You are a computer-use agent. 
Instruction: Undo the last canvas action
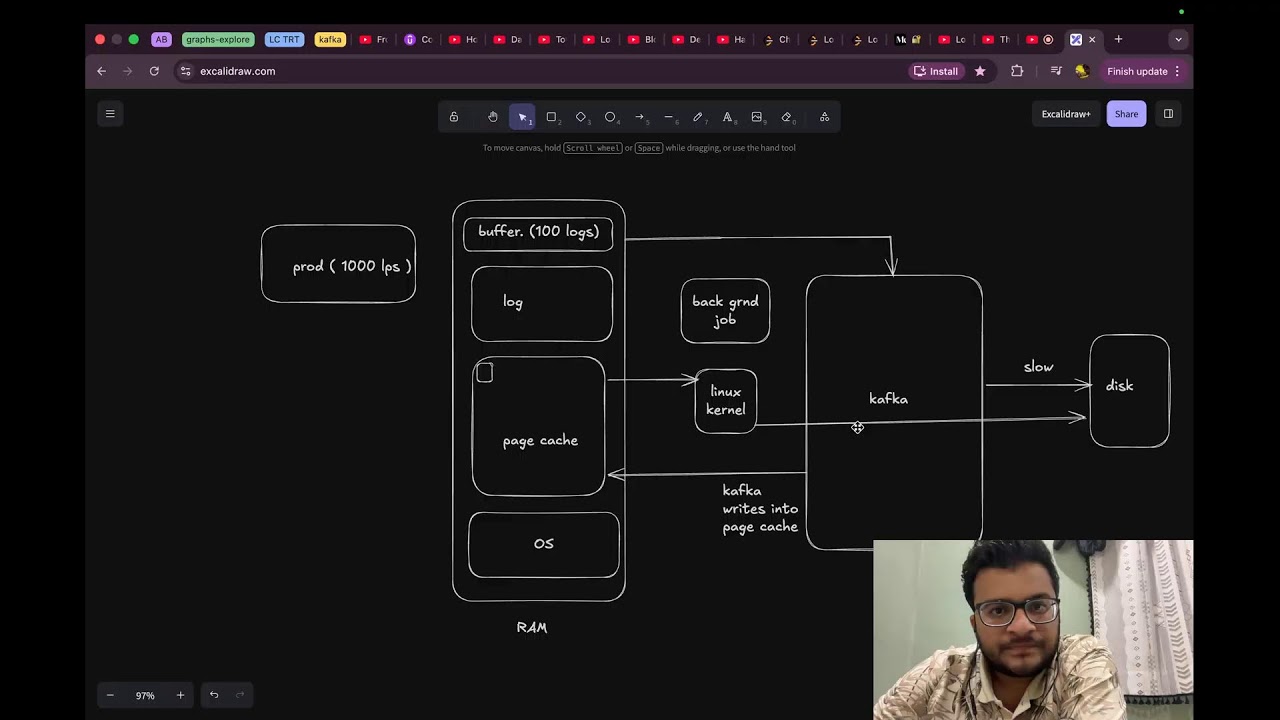click(214, 695)
